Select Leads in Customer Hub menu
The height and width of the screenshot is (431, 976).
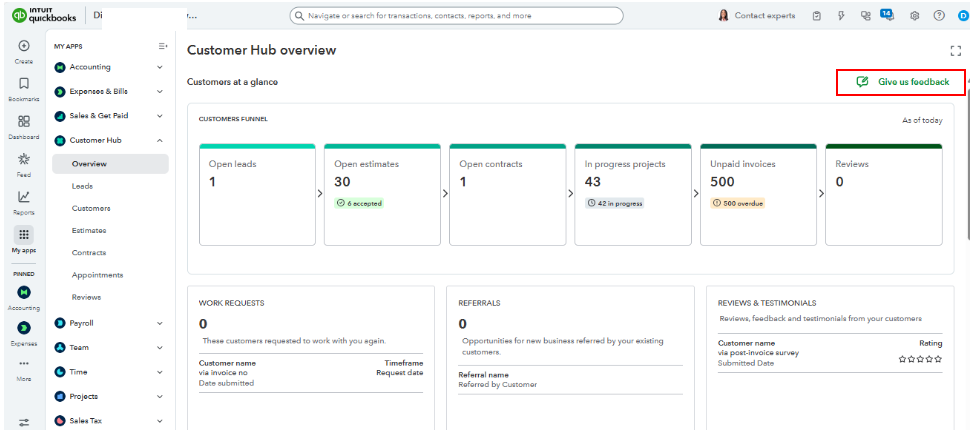[x=83, y=186]
